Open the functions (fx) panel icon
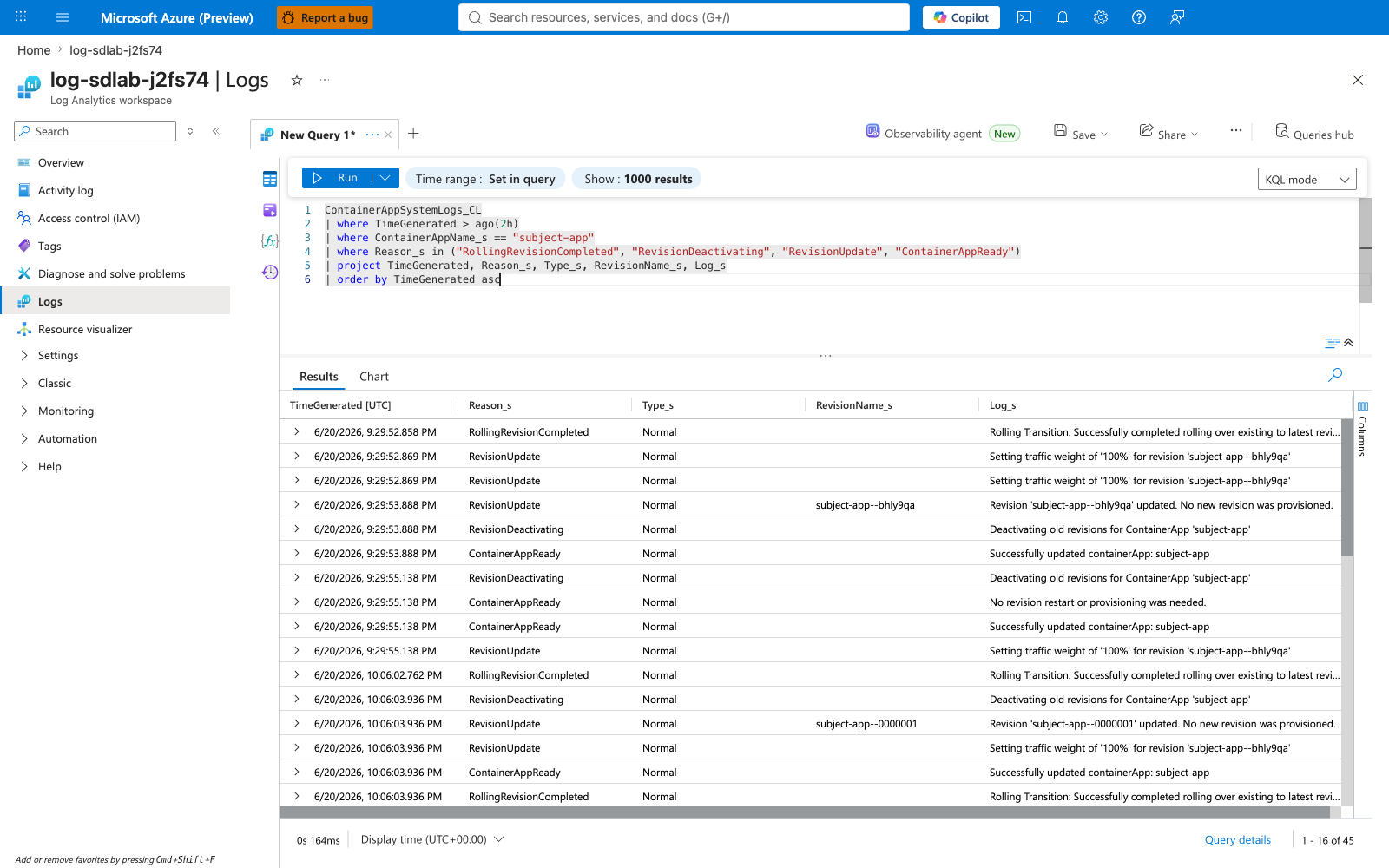This screenshot has height=868, width=1389. [270, 240]
